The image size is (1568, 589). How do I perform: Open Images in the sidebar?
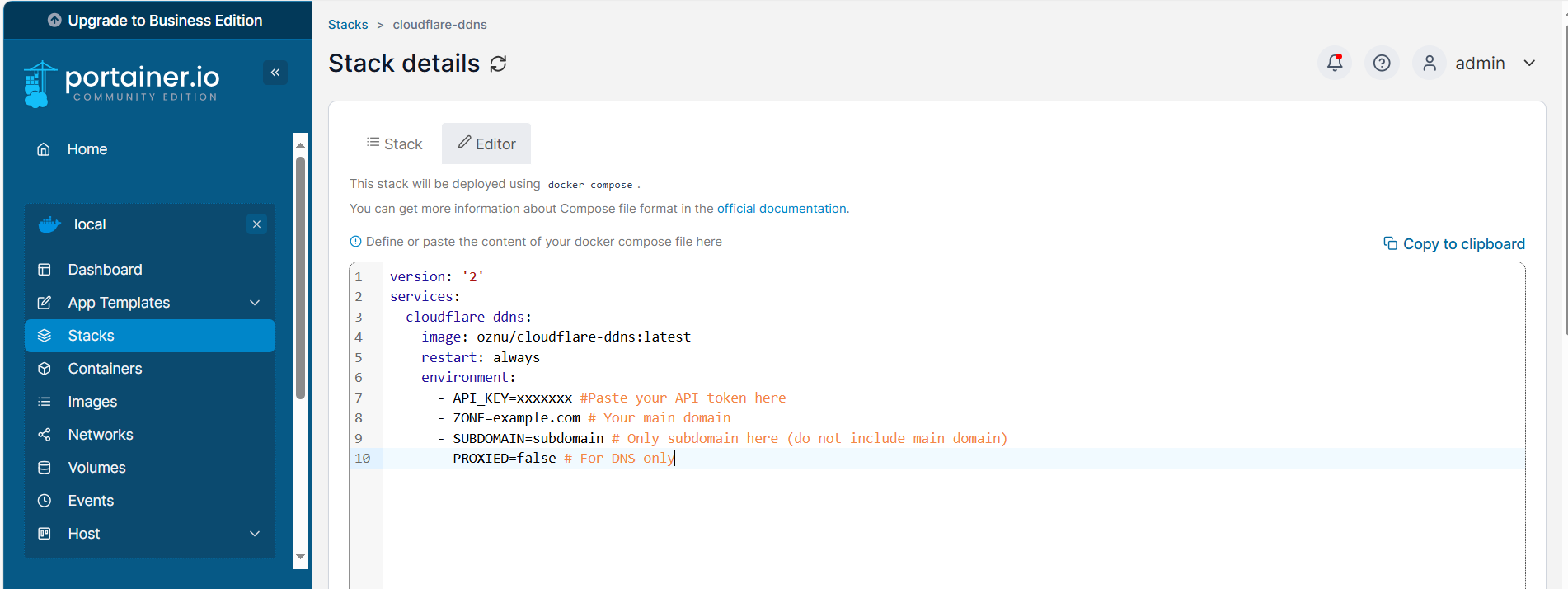coord(150,402)
